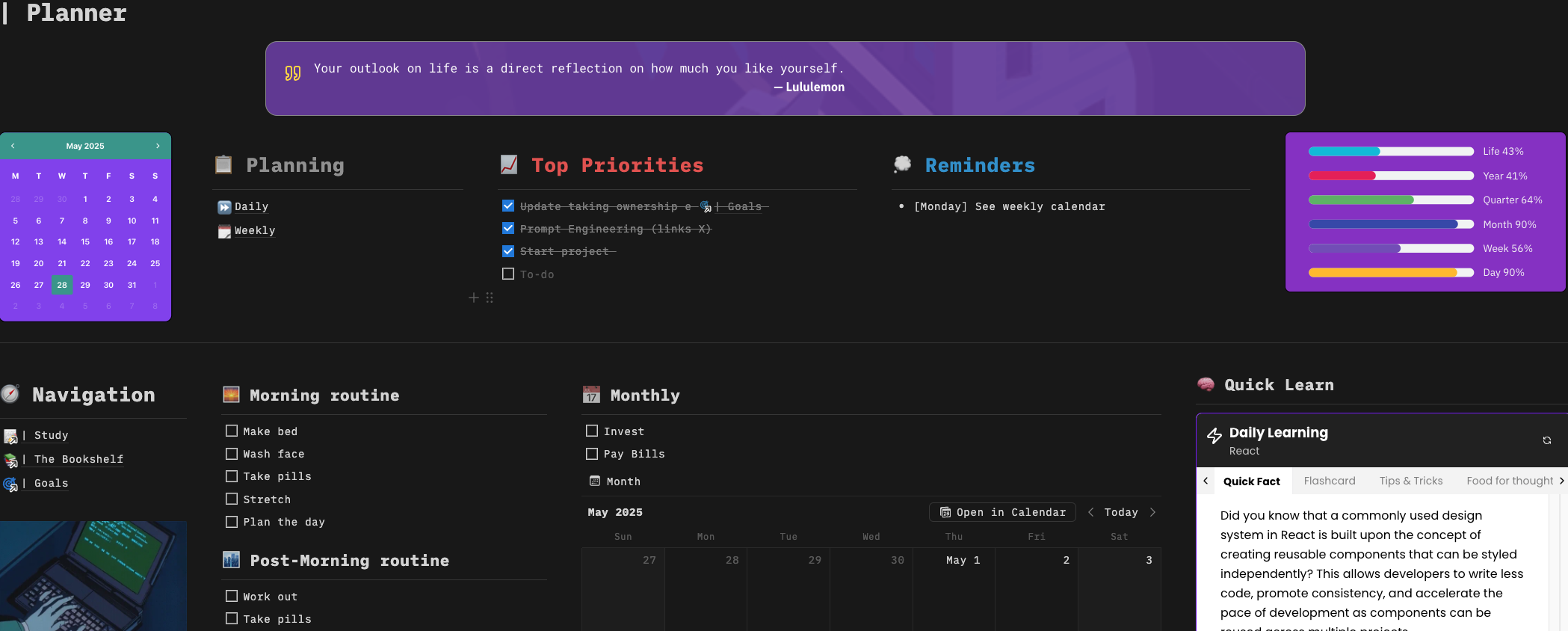Click the plus icon to add a block
The image size is (1568, 631).
[x=473, y=298]
